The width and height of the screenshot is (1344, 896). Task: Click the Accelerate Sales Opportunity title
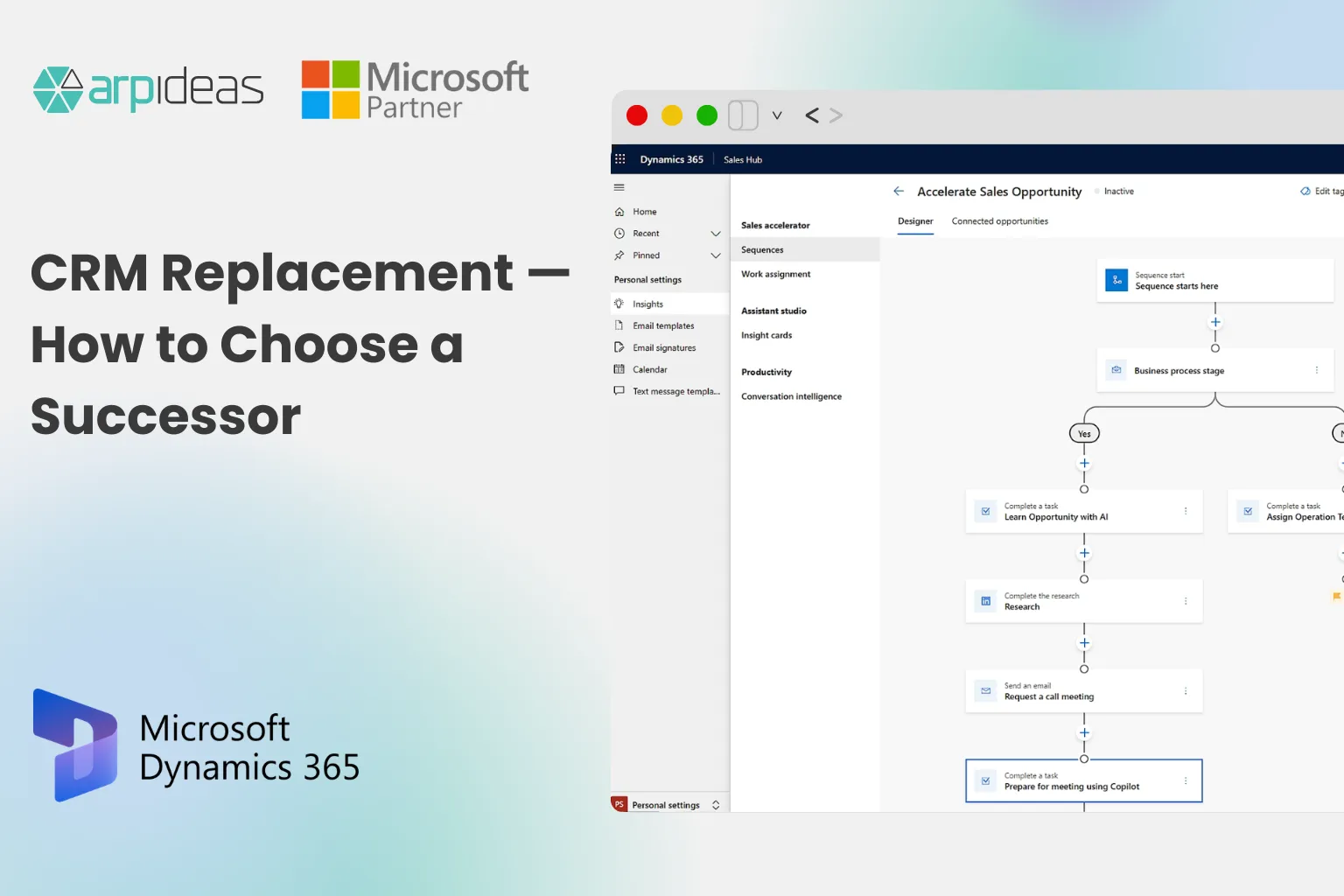click(999, 192)
